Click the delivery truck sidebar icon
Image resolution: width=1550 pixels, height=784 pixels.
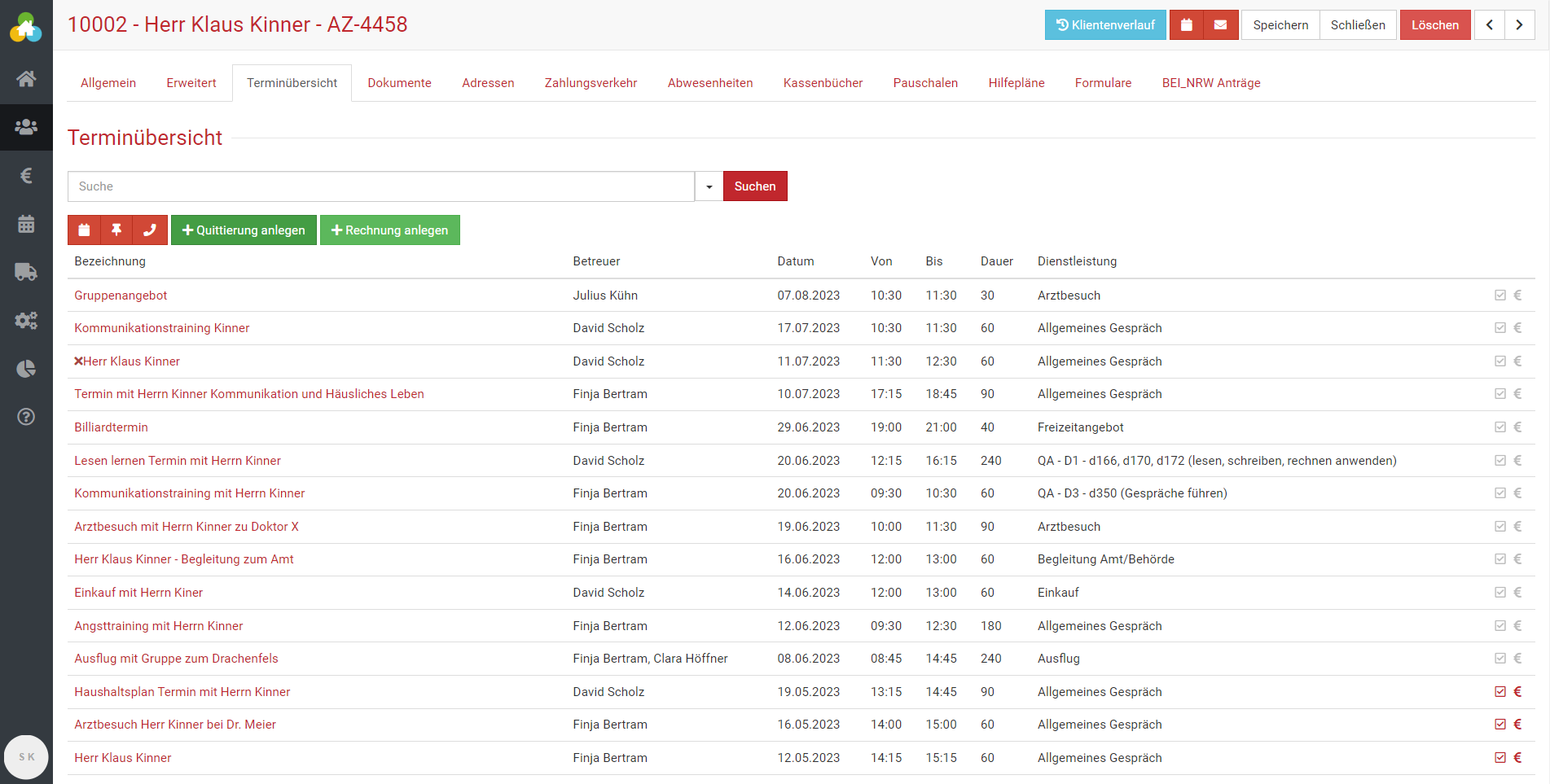[26, 272]
